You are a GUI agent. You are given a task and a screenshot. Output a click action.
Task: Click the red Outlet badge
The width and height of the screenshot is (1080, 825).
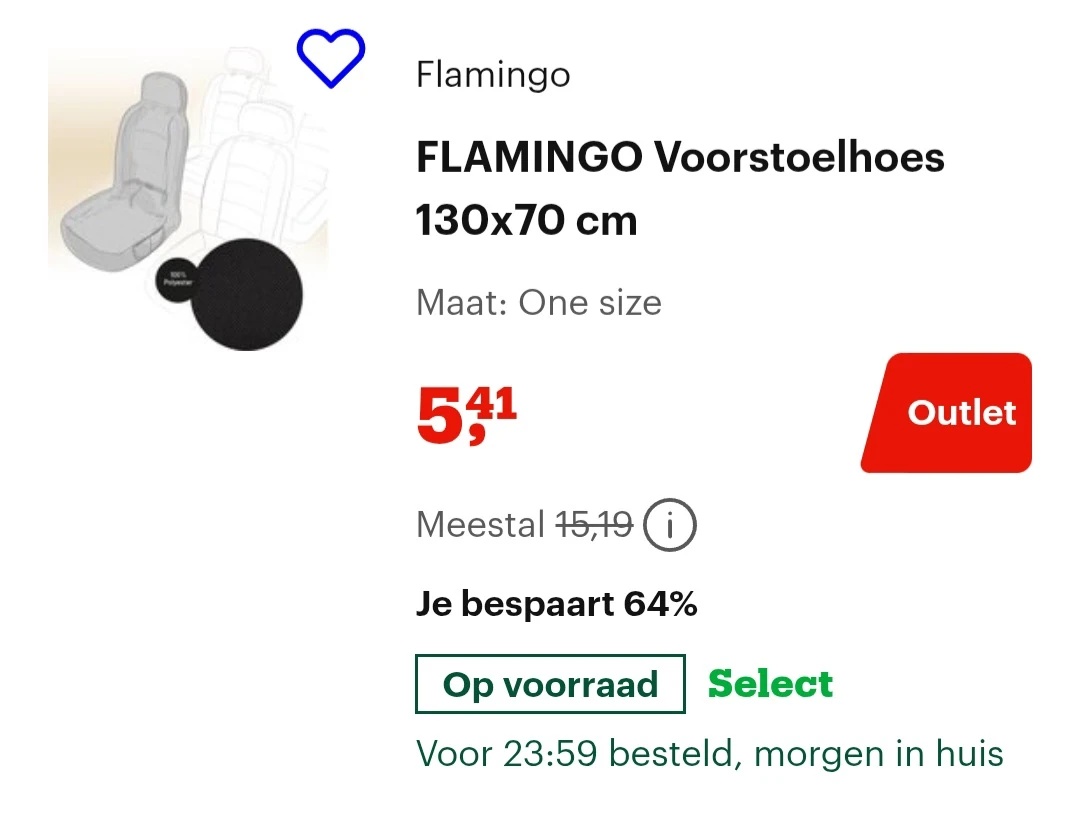[x=946, y=412]
